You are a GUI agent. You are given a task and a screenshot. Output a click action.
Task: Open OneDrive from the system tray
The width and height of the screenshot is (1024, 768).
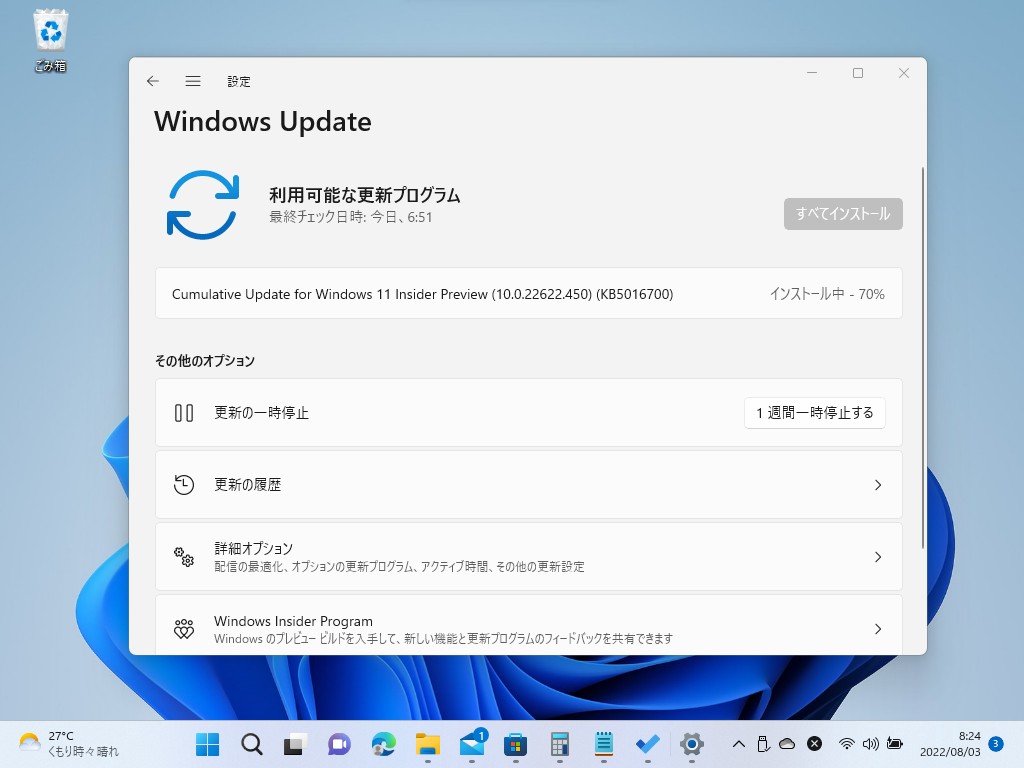coord(786,744)
